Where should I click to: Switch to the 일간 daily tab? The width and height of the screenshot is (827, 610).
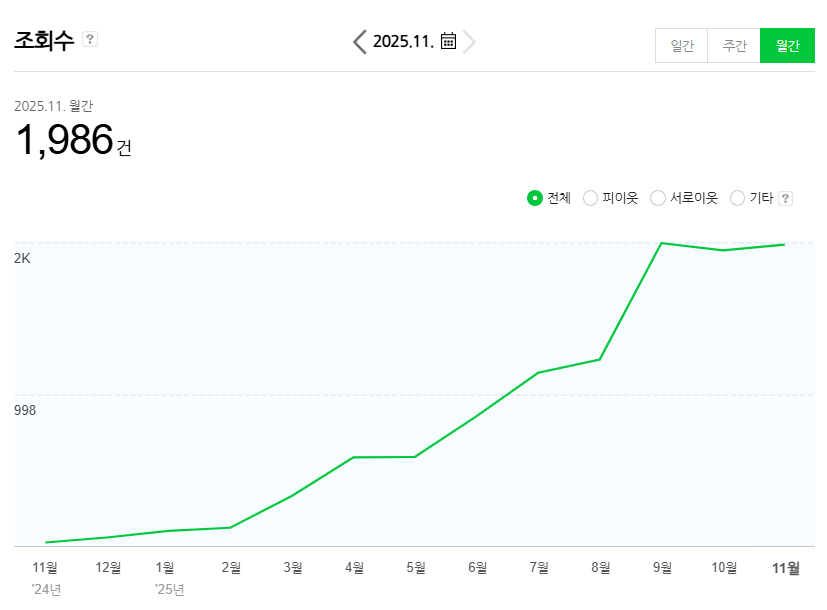[682, 46]
